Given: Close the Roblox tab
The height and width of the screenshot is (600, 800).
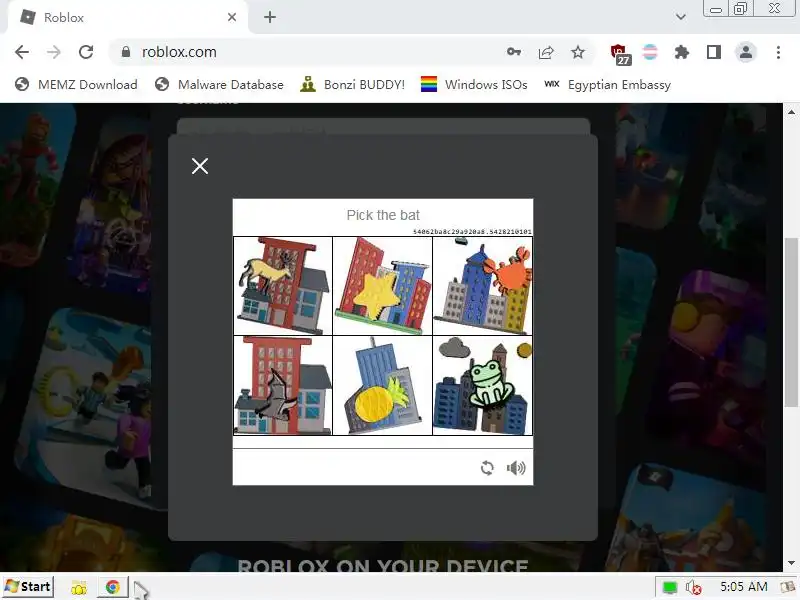Looking at the screenshot, I should 232,17.
